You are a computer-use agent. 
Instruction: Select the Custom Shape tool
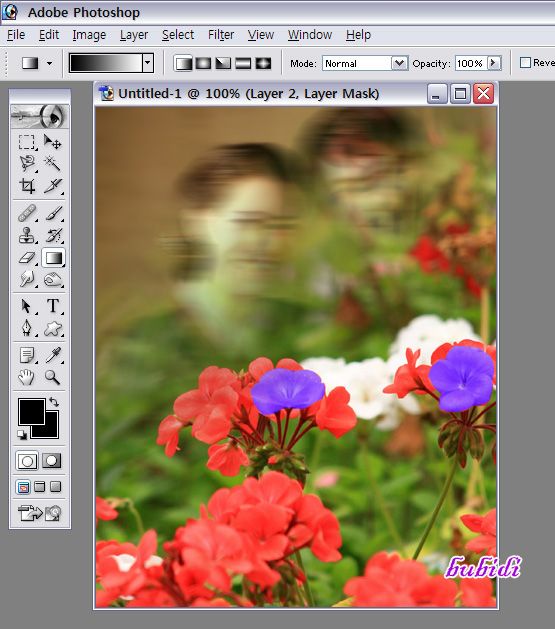click(53, 329)
